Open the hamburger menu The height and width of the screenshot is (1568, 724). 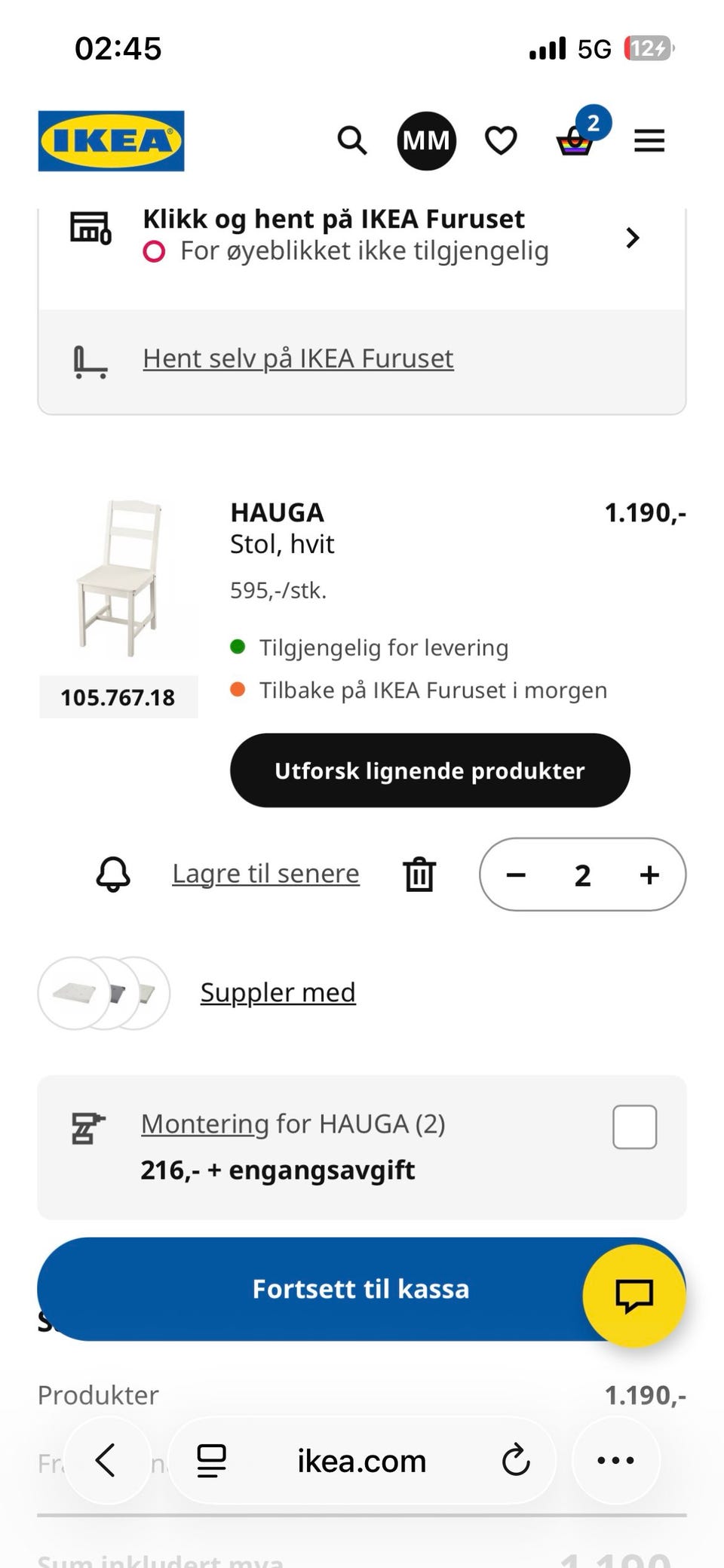649,140
